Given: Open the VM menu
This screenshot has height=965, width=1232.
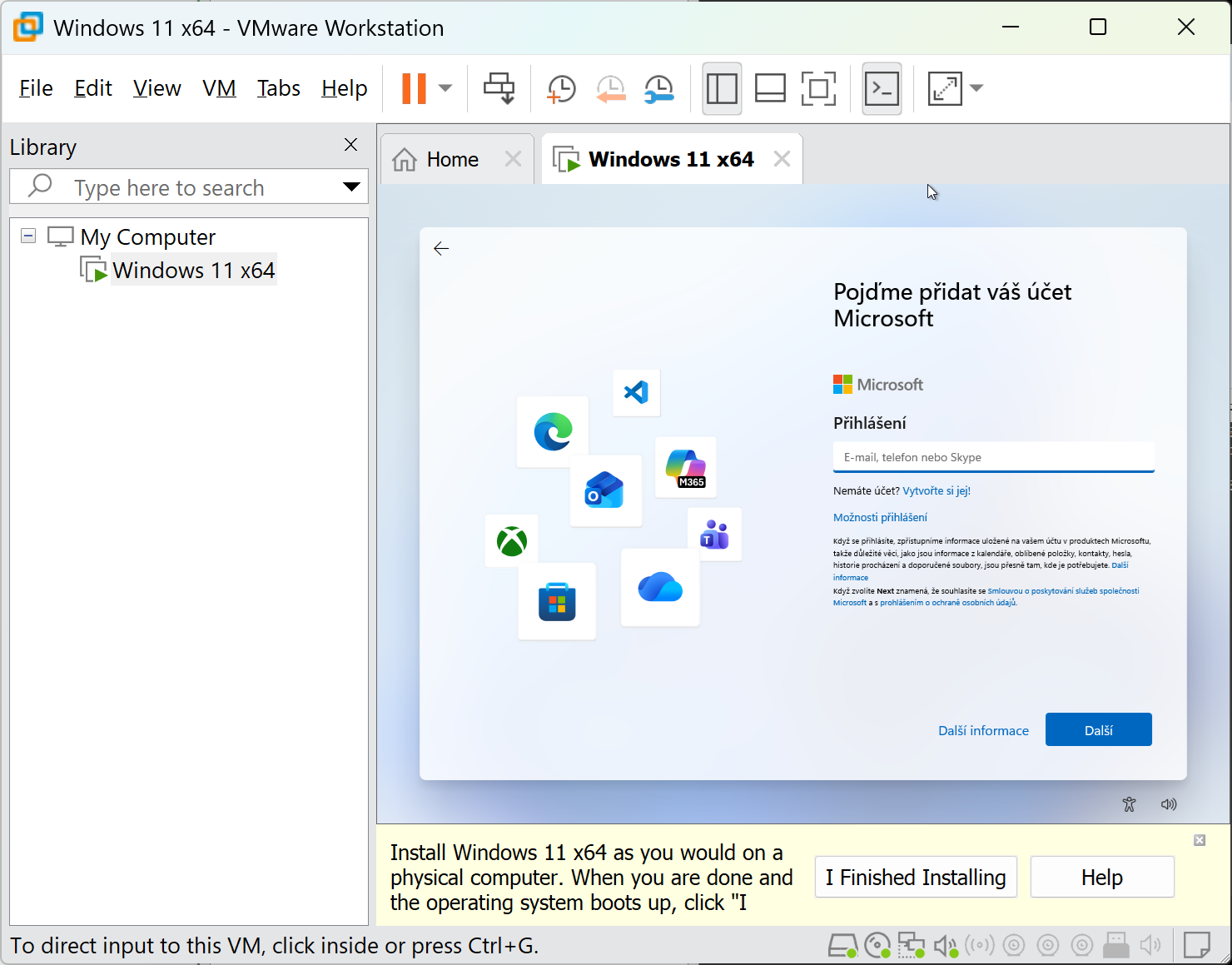Looking at the screenshot, I should [219, 87].
